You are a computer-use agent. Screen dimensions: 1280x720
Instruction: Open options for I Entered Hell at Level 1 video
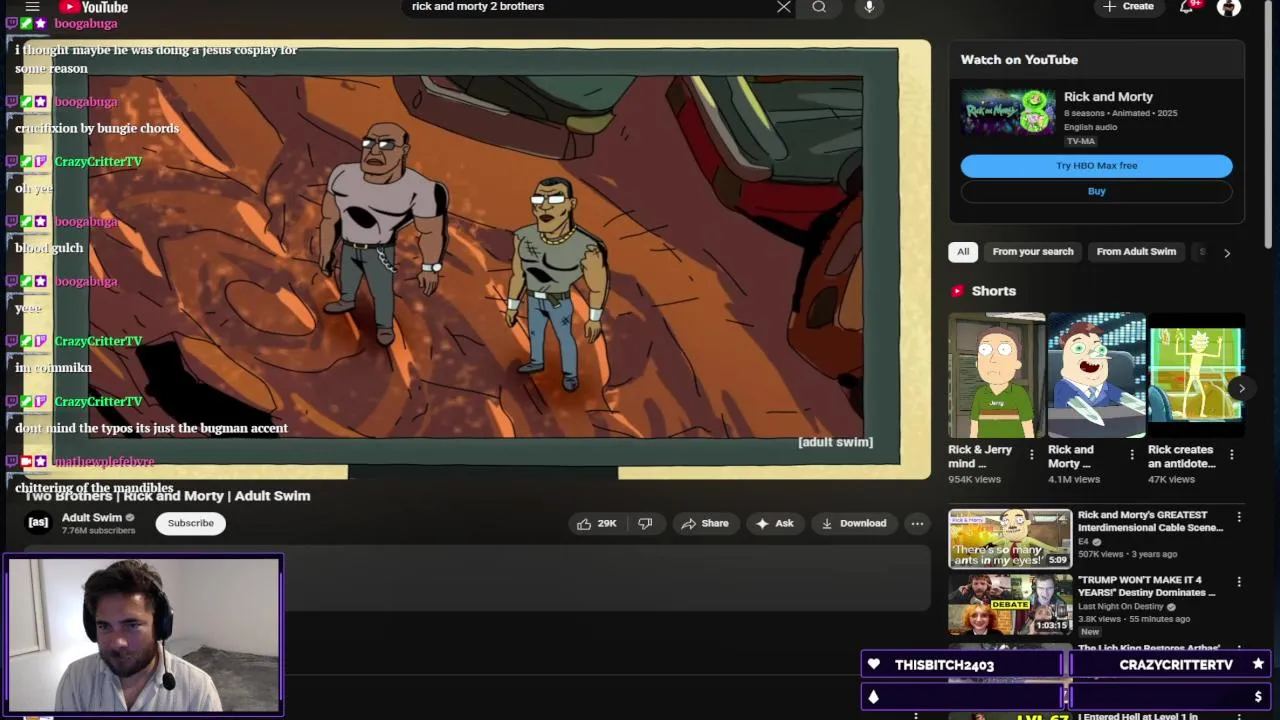tap(1239, 715)
